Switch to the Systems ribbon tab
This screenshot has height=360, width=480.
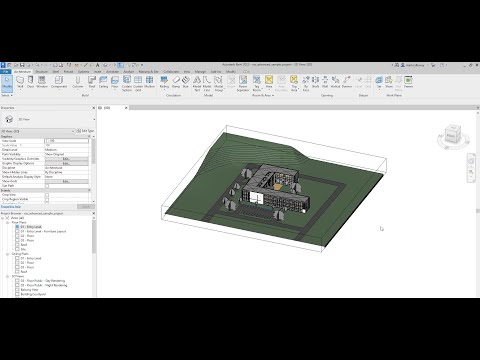pyautogui.click(x=83, y=72)
